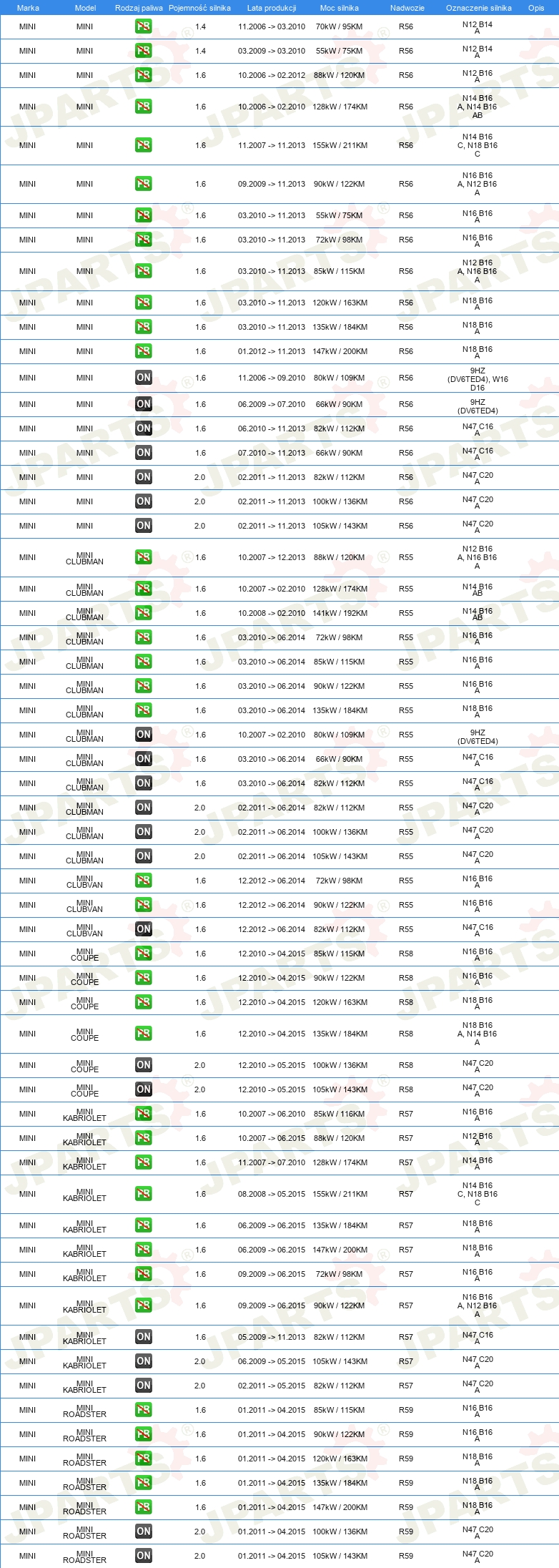Select the date cell 03.2009 -> 03.2010
Viewport: 559px width, 1568px height.
click(272, 51)
